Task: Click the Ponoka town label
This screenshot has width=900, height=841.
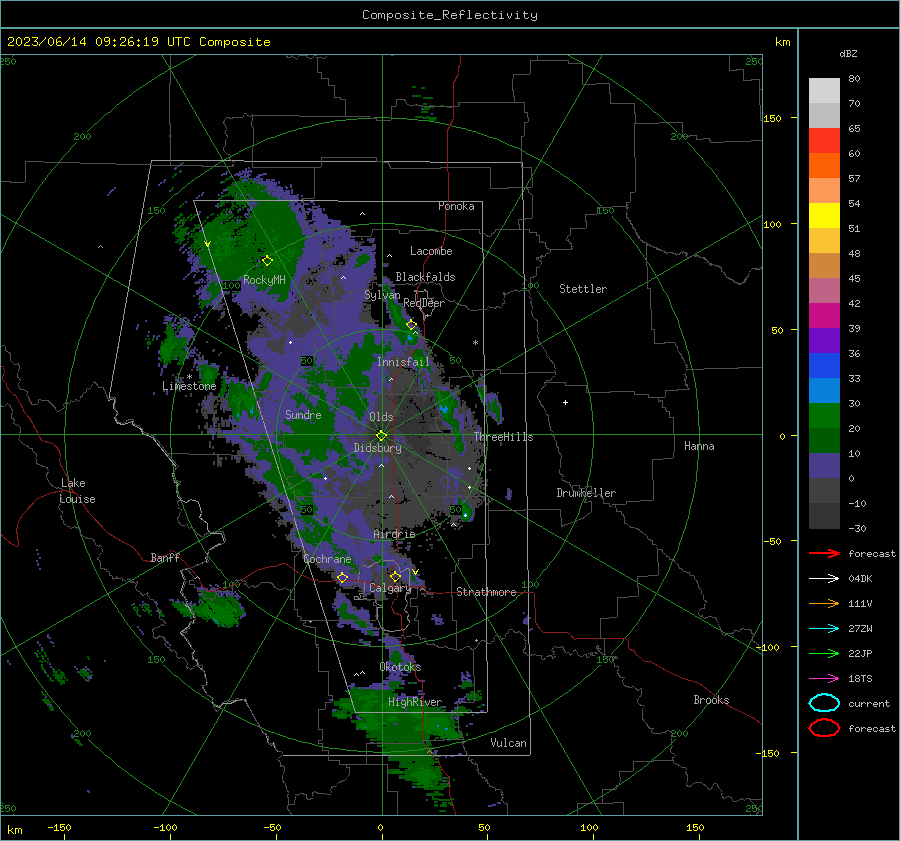Action: (x=456, y=206)
